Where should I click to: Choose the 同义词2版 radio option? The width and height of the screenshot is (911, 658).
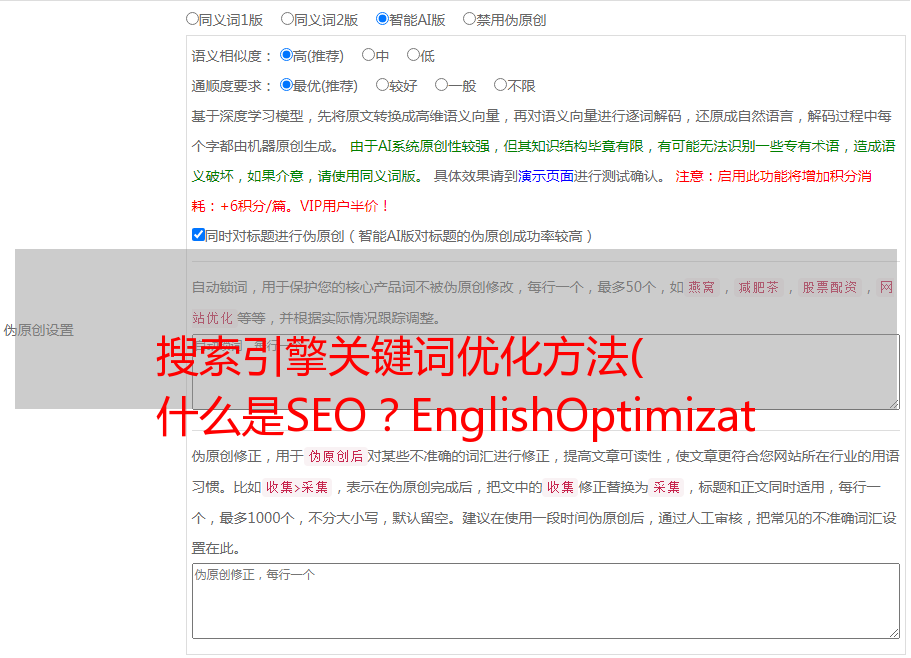[x=287, y=18]
